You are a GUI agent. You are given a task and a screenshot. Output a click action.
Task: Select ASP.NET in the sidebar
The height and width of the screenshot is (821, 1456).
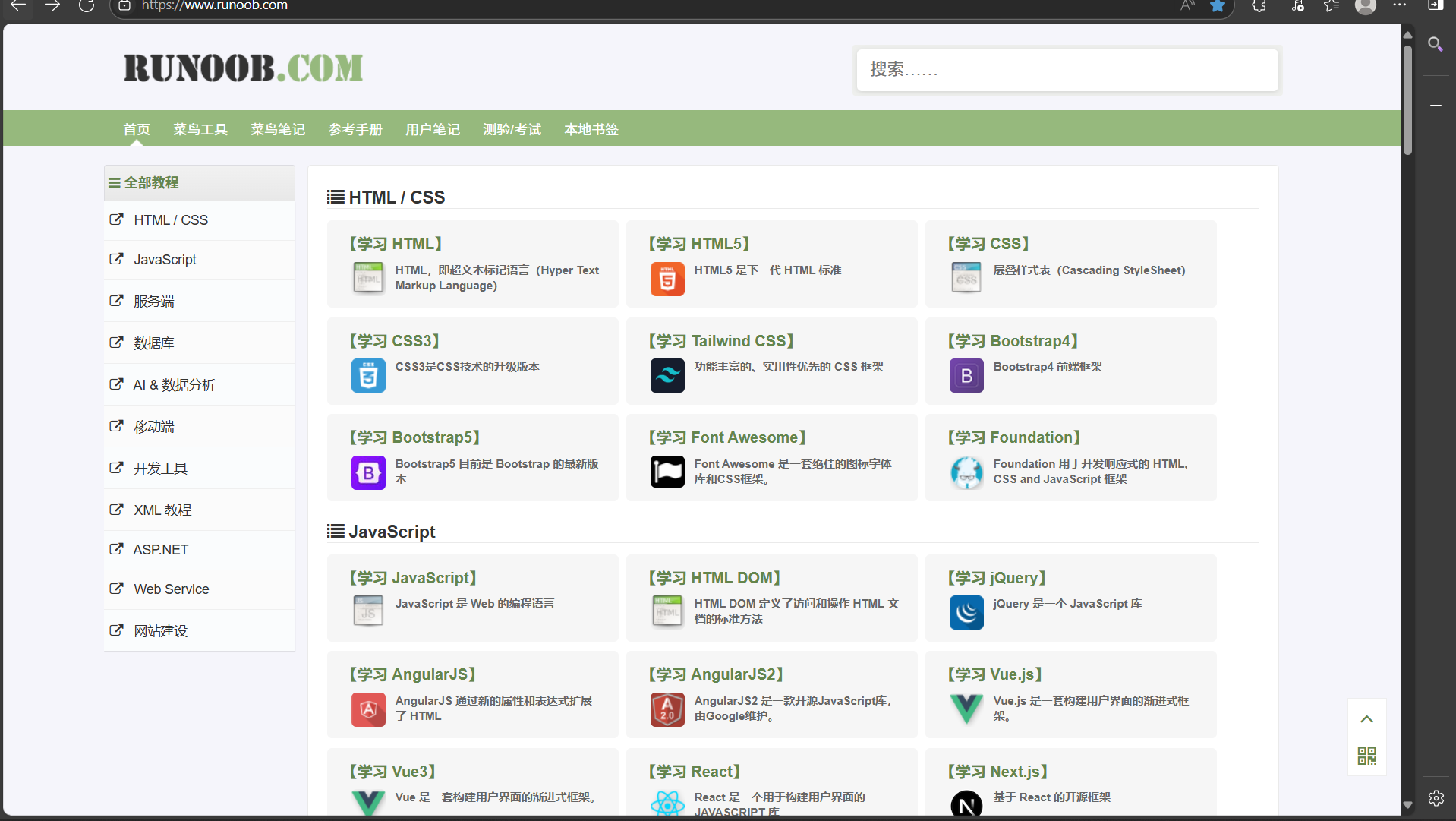(200, 550)
